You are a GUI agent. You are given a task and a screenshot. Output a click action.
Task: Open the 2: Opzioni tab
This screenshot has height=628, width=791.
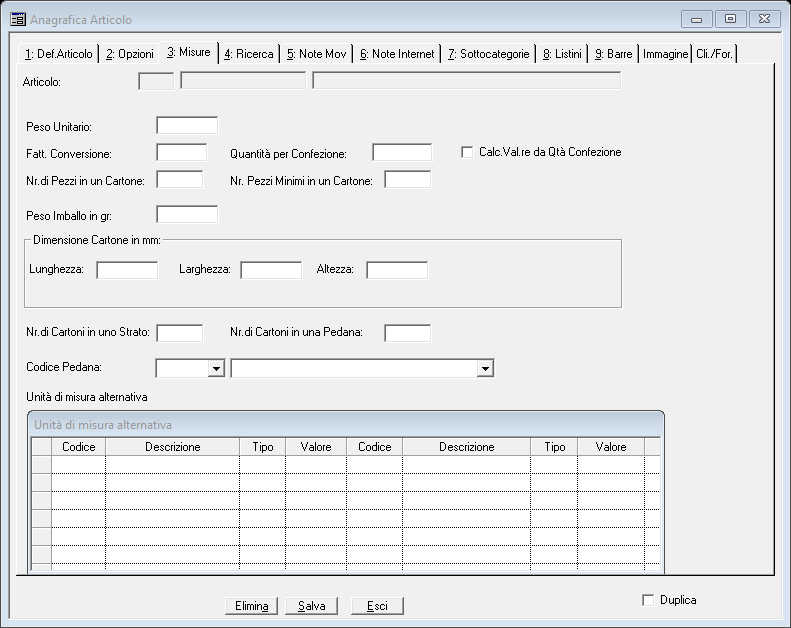130,54
